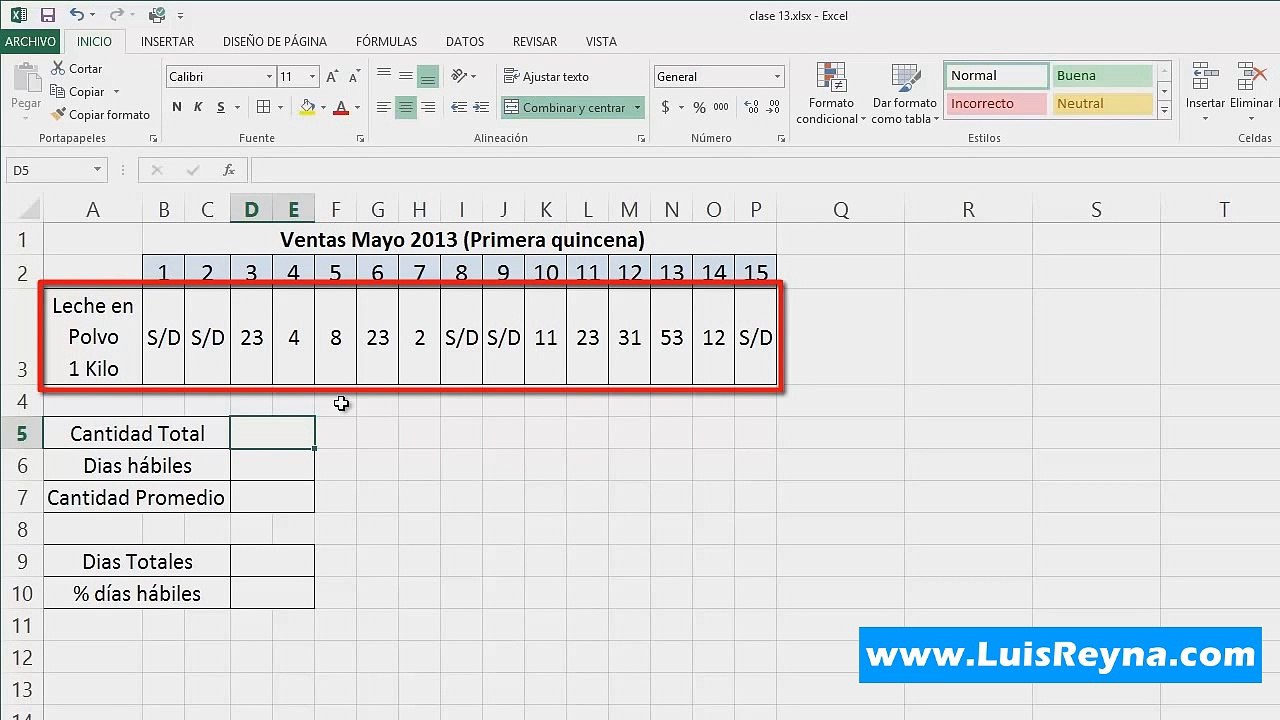This screenshot has width=1280, height=720.
Task: Open Número dialog launcher
Action: click(x=779, y=139)
